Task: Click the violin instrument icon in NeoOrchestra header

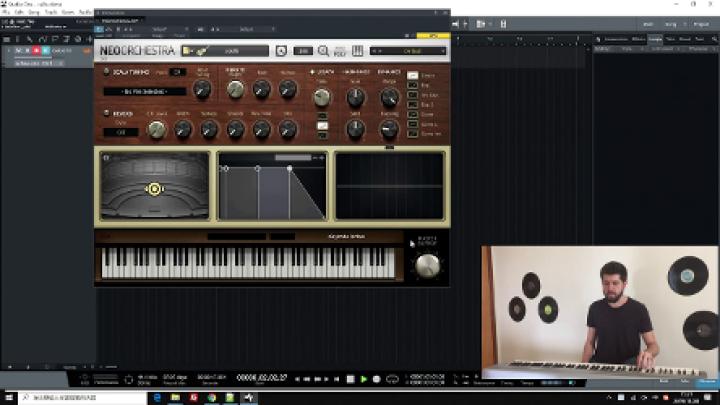Action: coord(202,51)
